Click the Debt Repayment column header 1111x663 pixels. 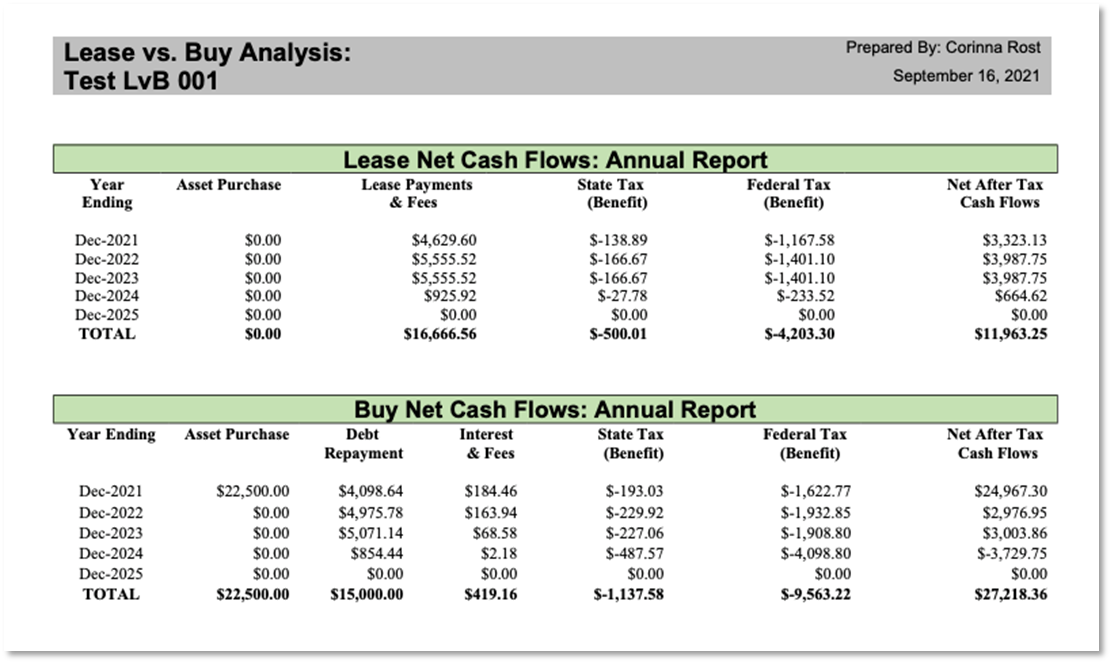coord(364,444)
